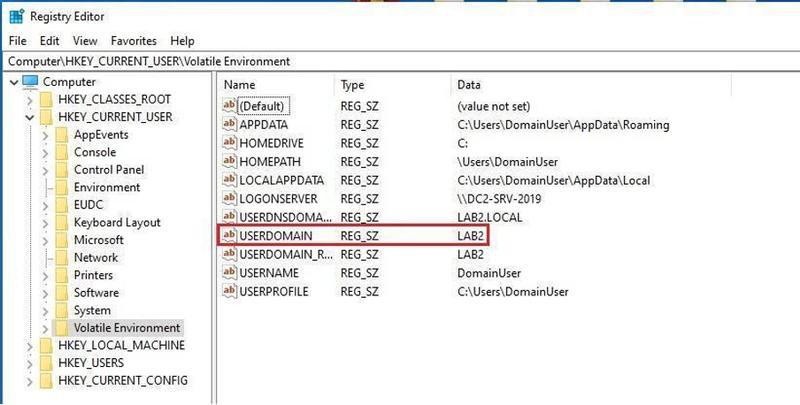Collapse the Computer root node

[x=14, y=82]
